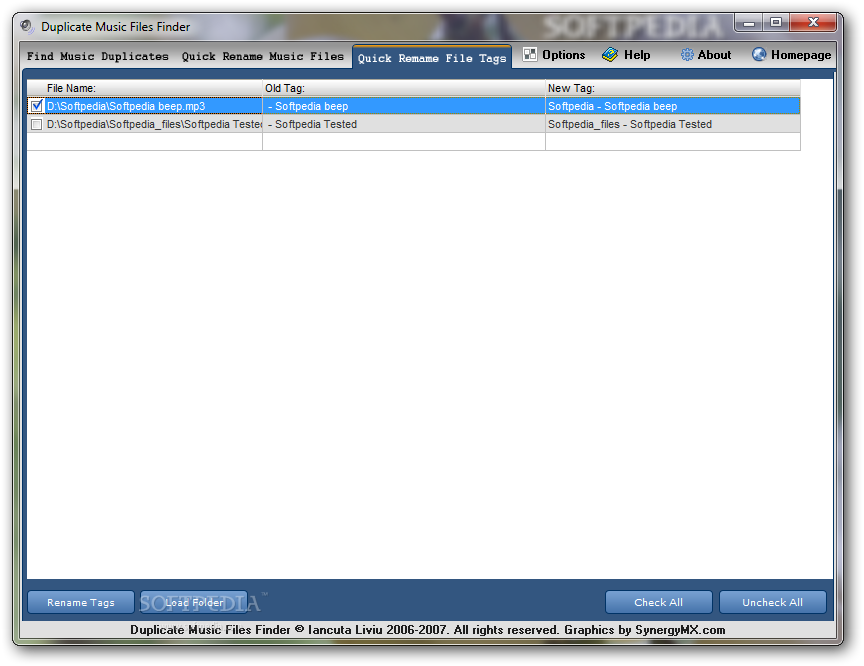
Task: Click old tag '- Softpedia Tested'
Action: coord(312,124)
